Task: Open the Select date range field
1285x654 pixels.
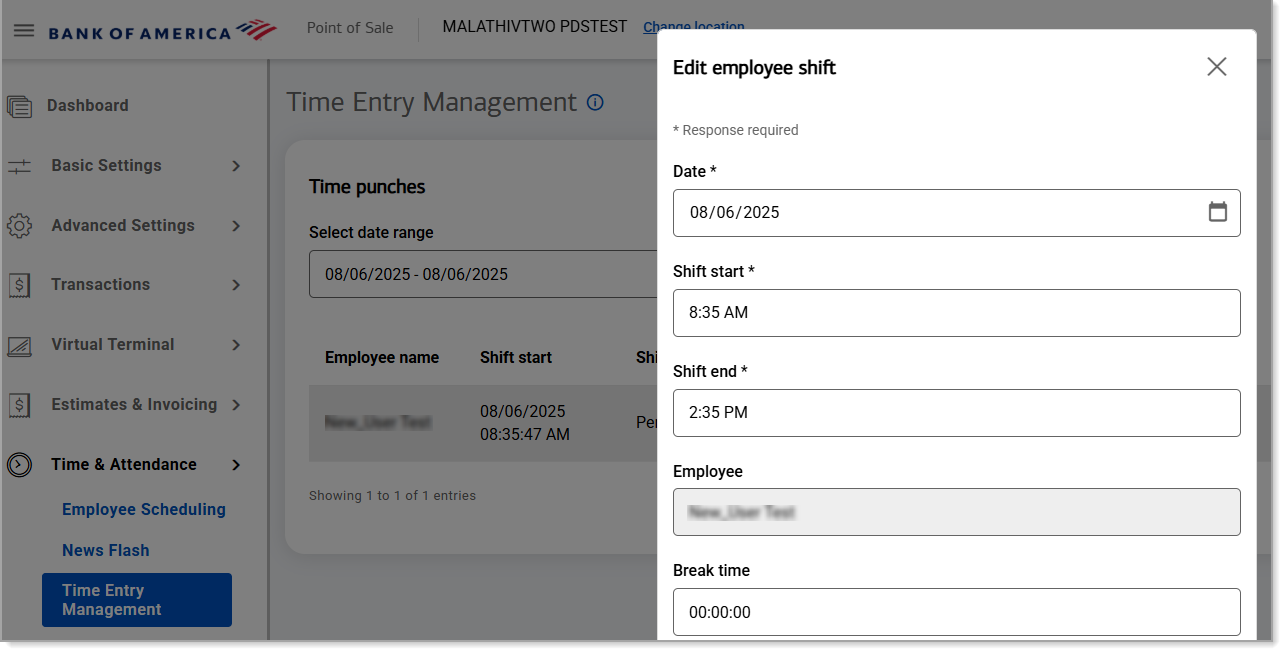Action: [482, 274]
